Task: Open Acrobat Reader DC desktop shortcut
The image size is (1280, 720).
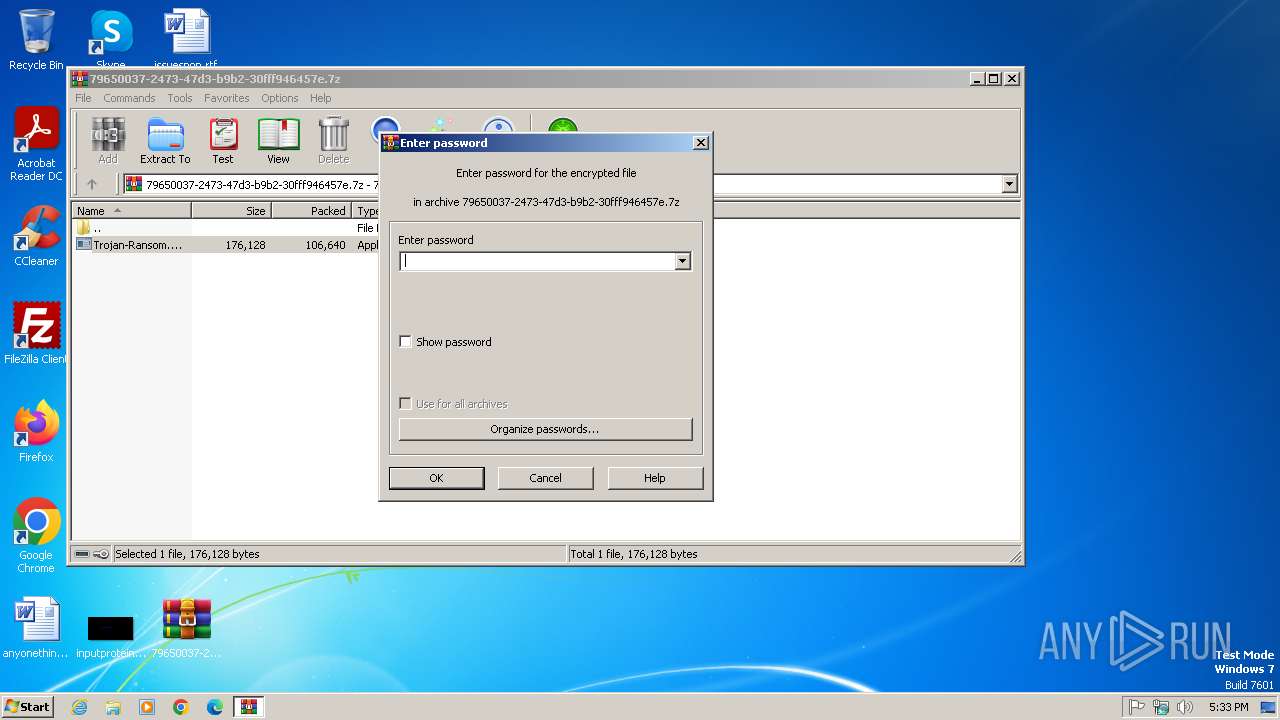Action: point(36,145)
